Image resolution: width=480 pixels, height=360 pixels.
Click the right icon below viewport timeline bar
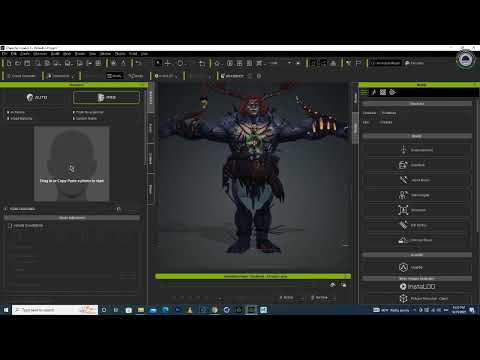click(343, 285)
